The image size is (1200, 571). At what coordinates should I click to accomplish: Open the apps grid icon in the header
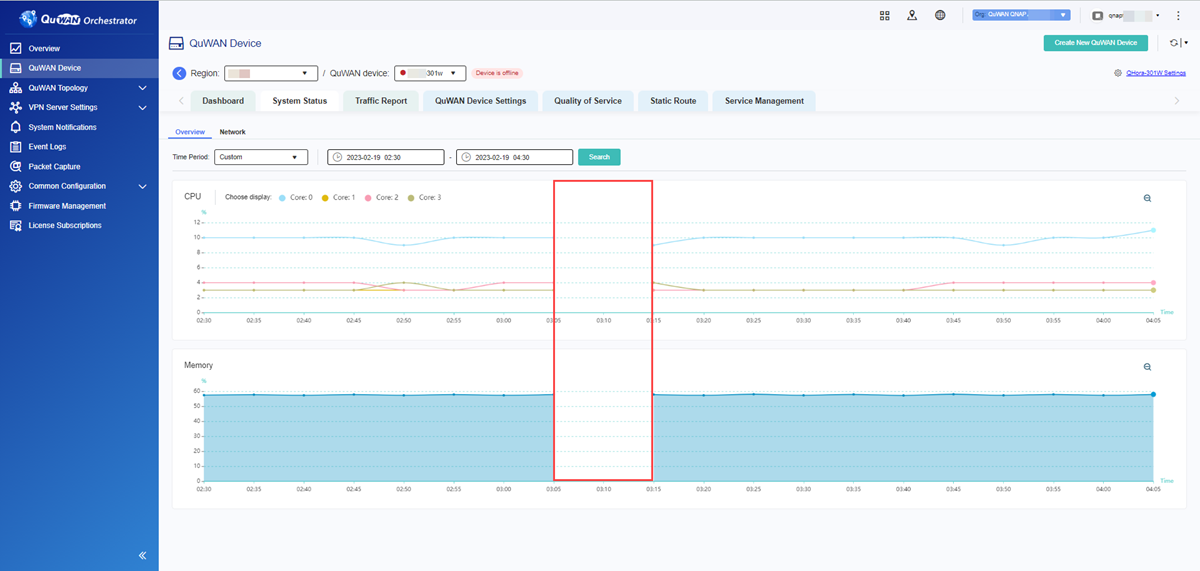coord(885,15)
